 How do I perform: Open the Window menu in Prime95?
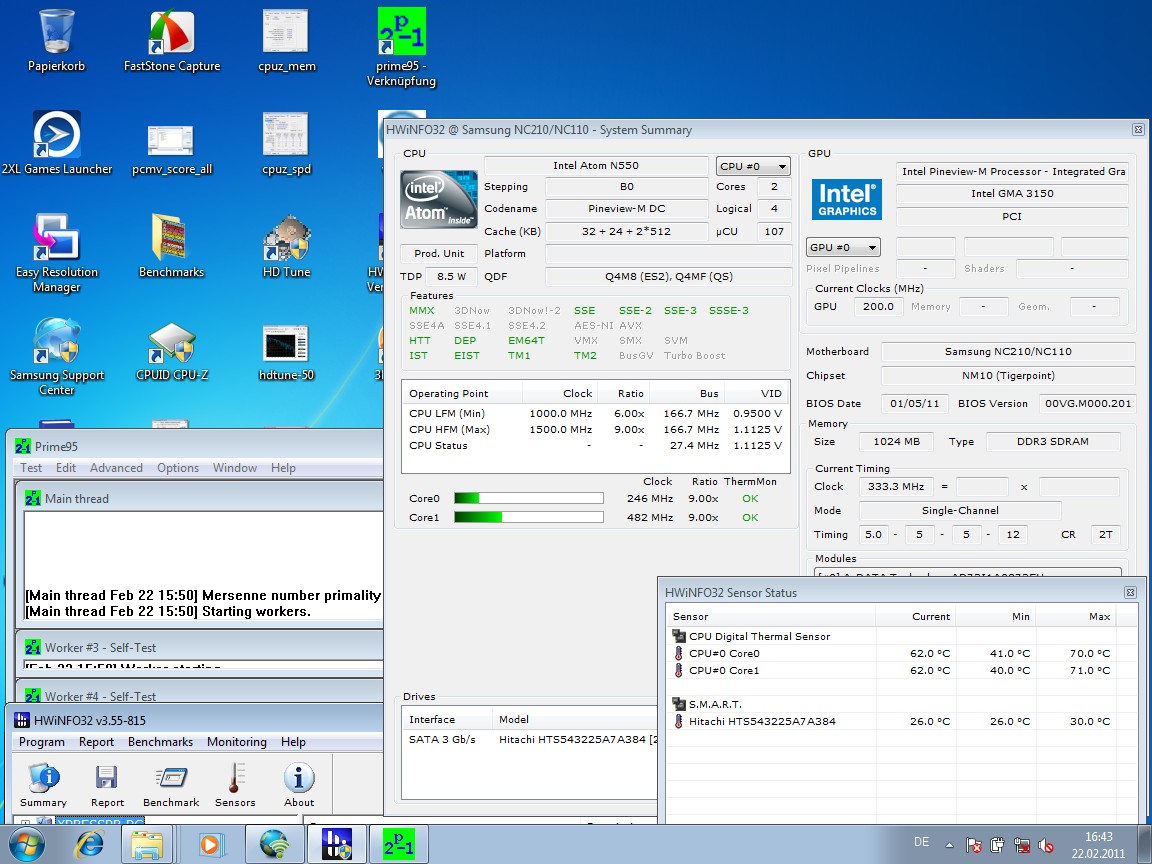pos(235,467)
